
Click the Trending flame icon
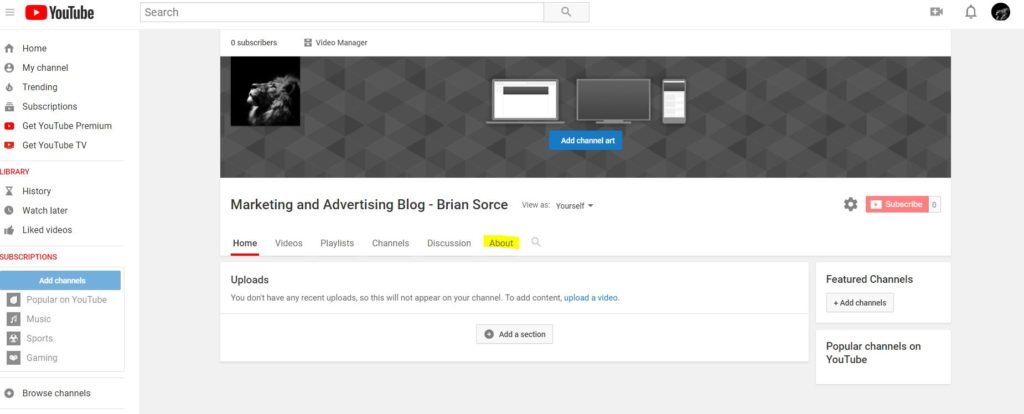(9, 87)
